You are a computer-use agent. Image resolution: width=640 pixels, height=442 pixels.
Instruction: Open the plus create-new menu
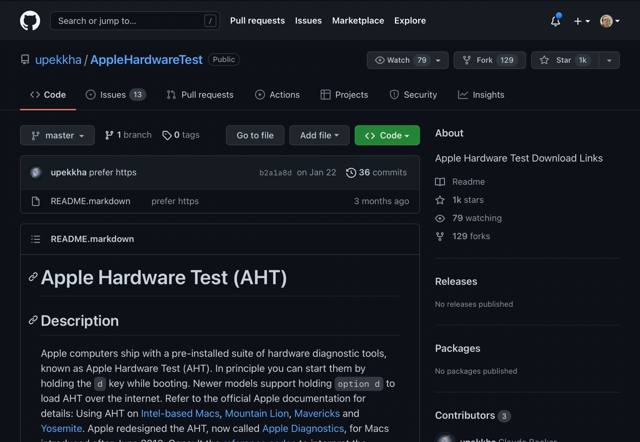coord(582,20)
